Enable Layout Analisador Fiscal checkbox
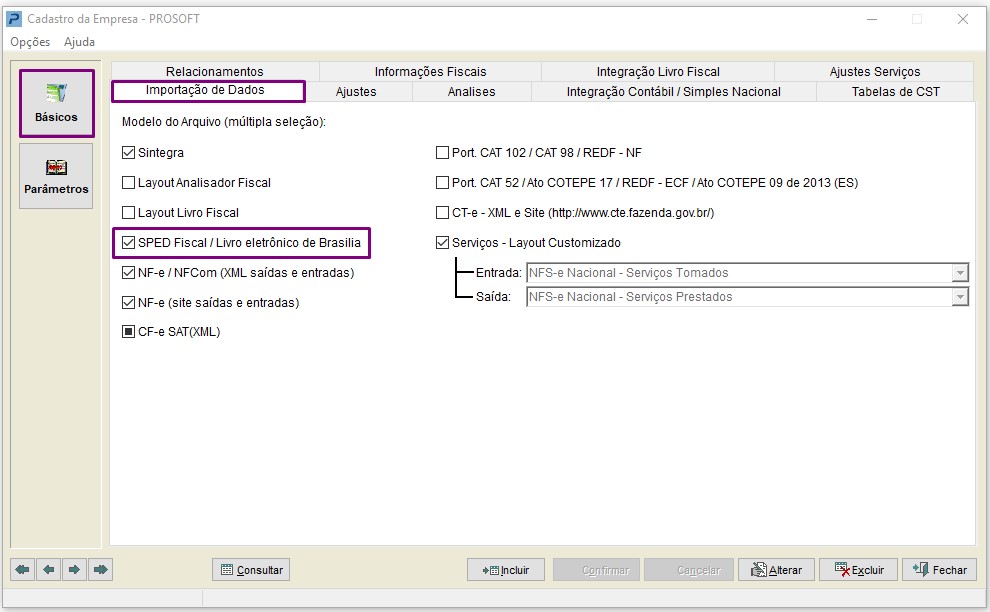 [x=128, y=183]
